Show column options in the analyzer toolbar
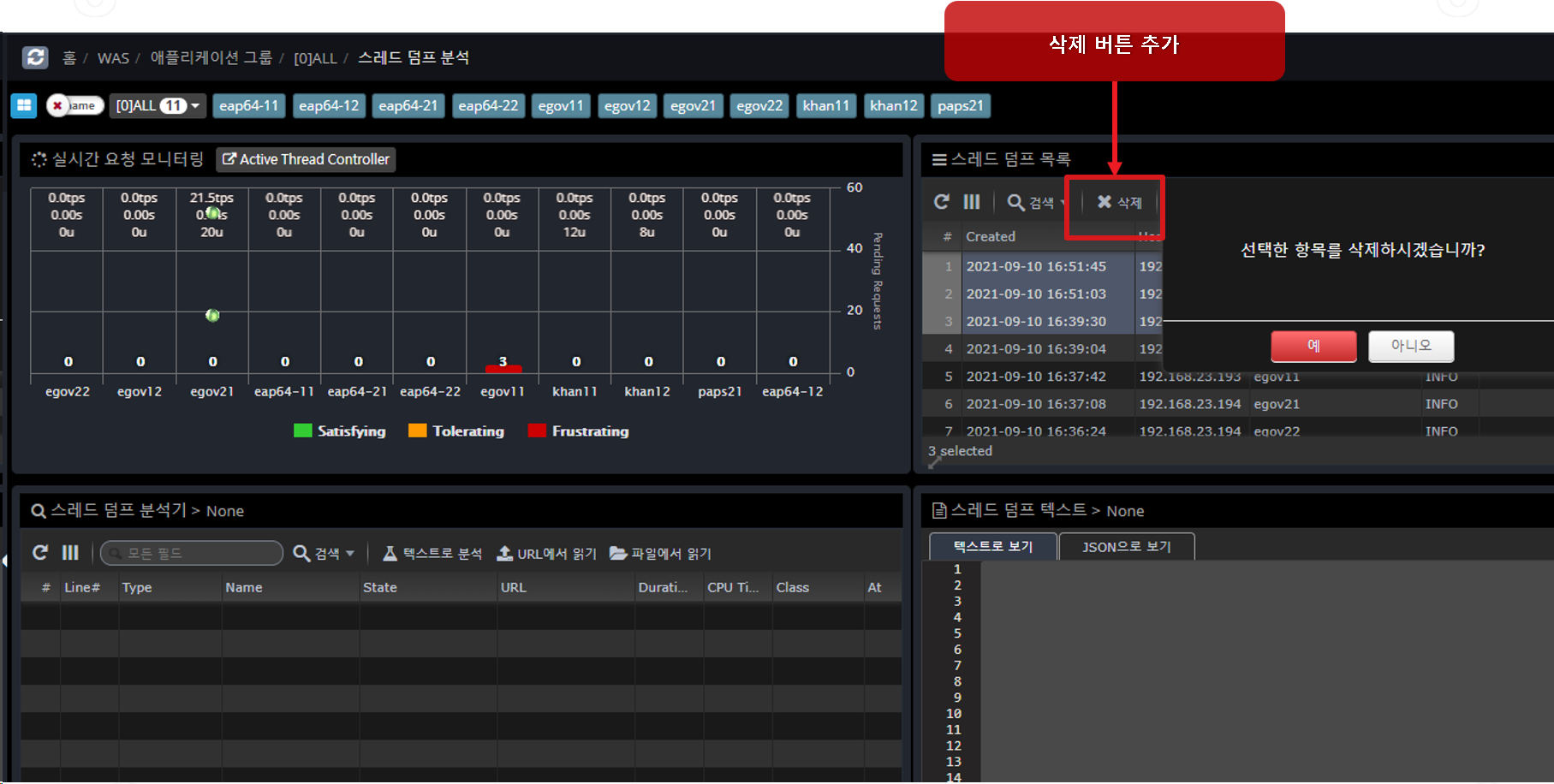The image size is (1554, 784). [70, 553]
